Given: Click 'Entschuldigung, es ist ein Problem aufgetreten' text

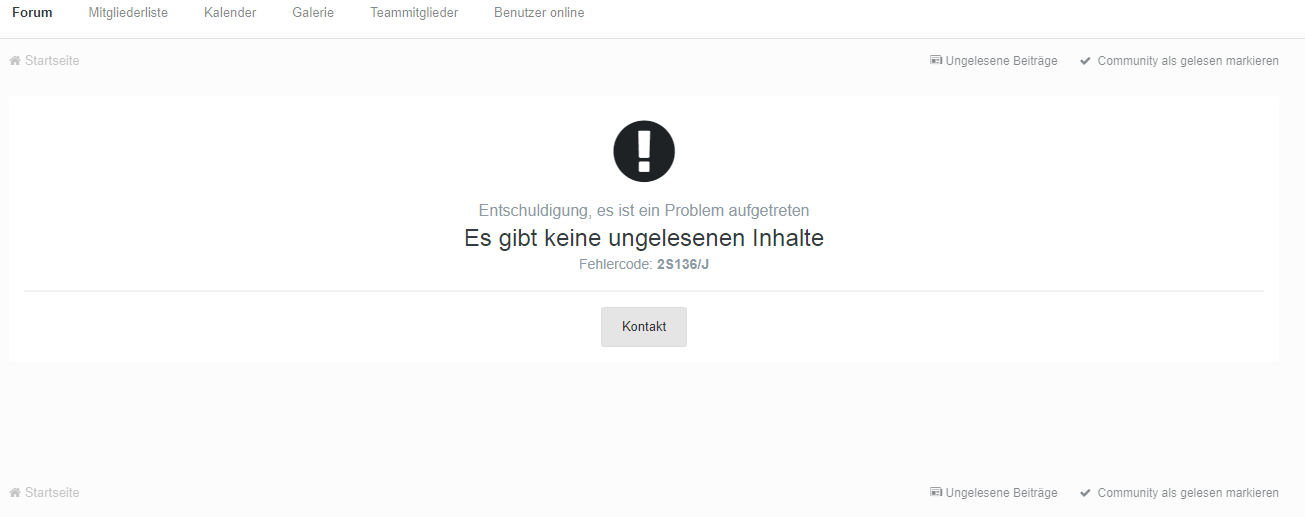Looking at the screenshot, I should click(644, 211).
